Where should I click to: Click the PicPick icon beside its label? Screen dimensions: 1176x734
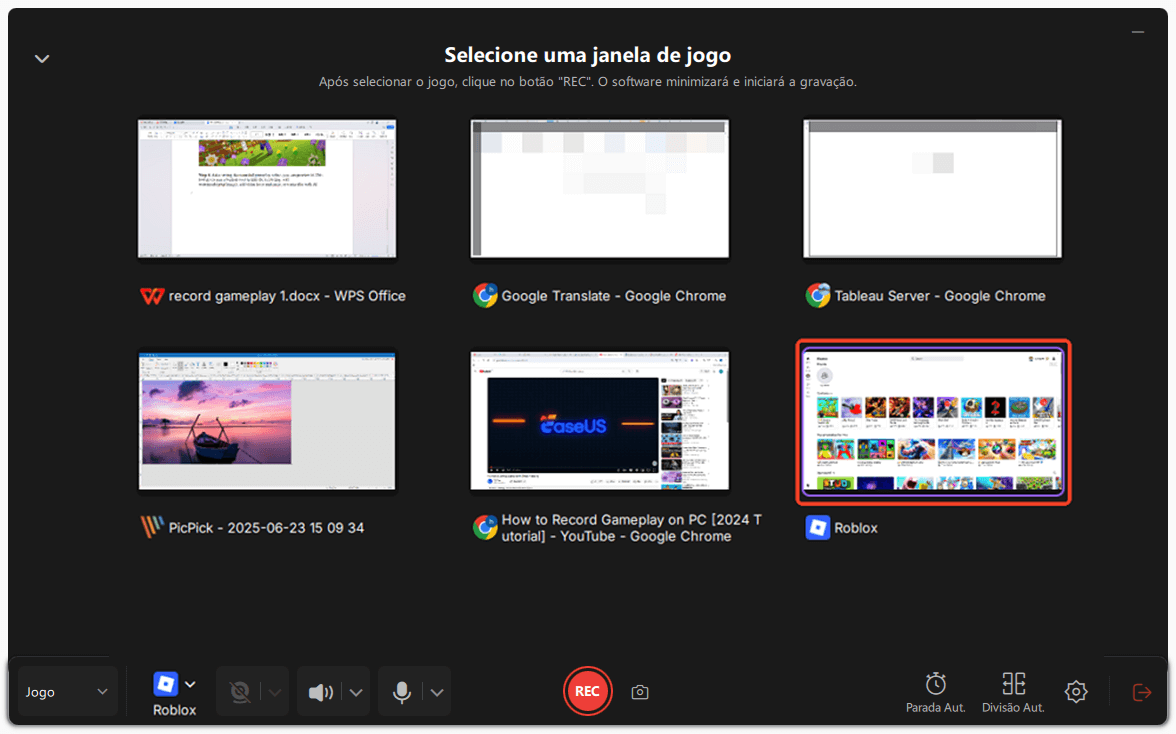(152, 527)
